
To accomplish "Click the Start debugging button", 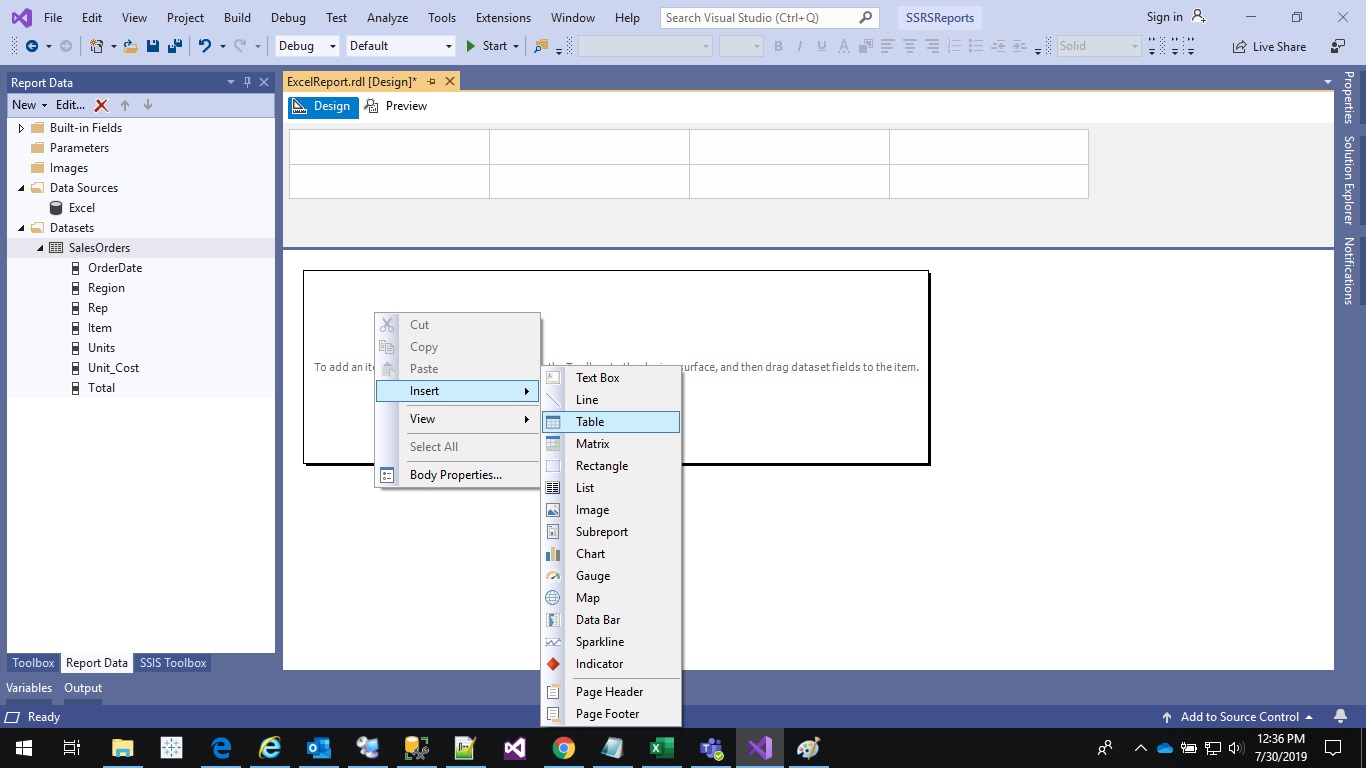I will (486, 46).
